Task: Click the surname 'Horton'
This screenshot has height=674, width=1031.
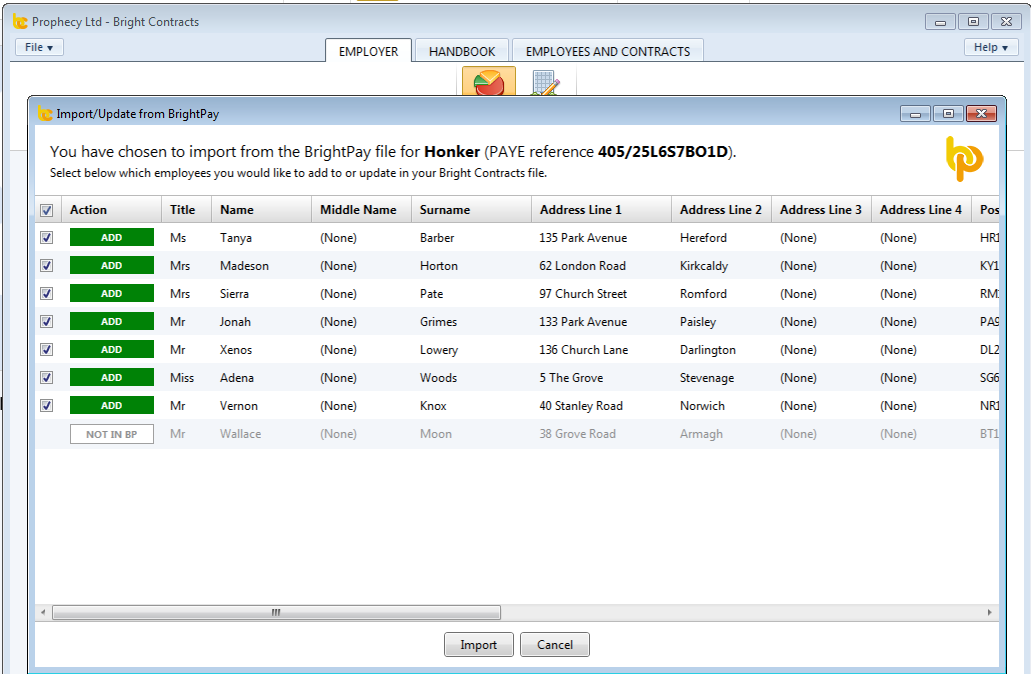Action: coord(439,266)
